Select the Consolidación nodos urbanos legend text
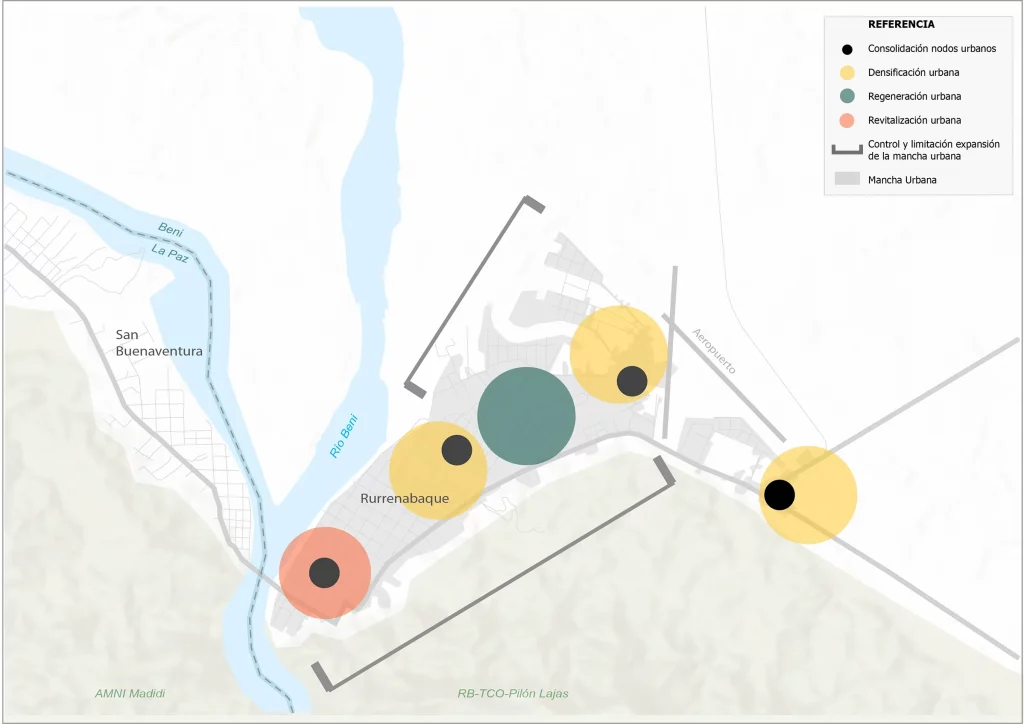Viewport: 1024px width, 724px height. click(931, 49)
